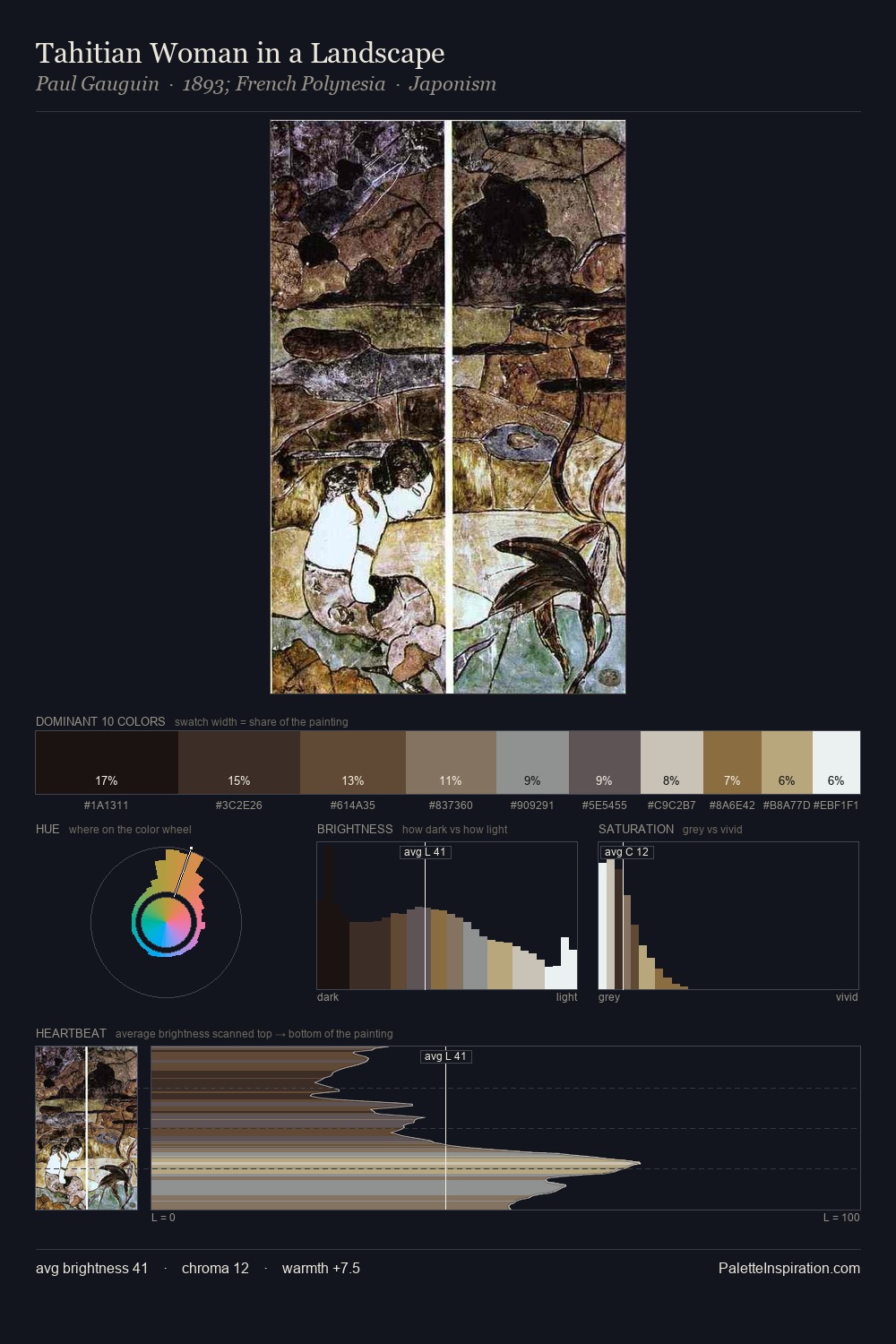Click 'avg brightness 41' in footer

tap(91, 1268)
